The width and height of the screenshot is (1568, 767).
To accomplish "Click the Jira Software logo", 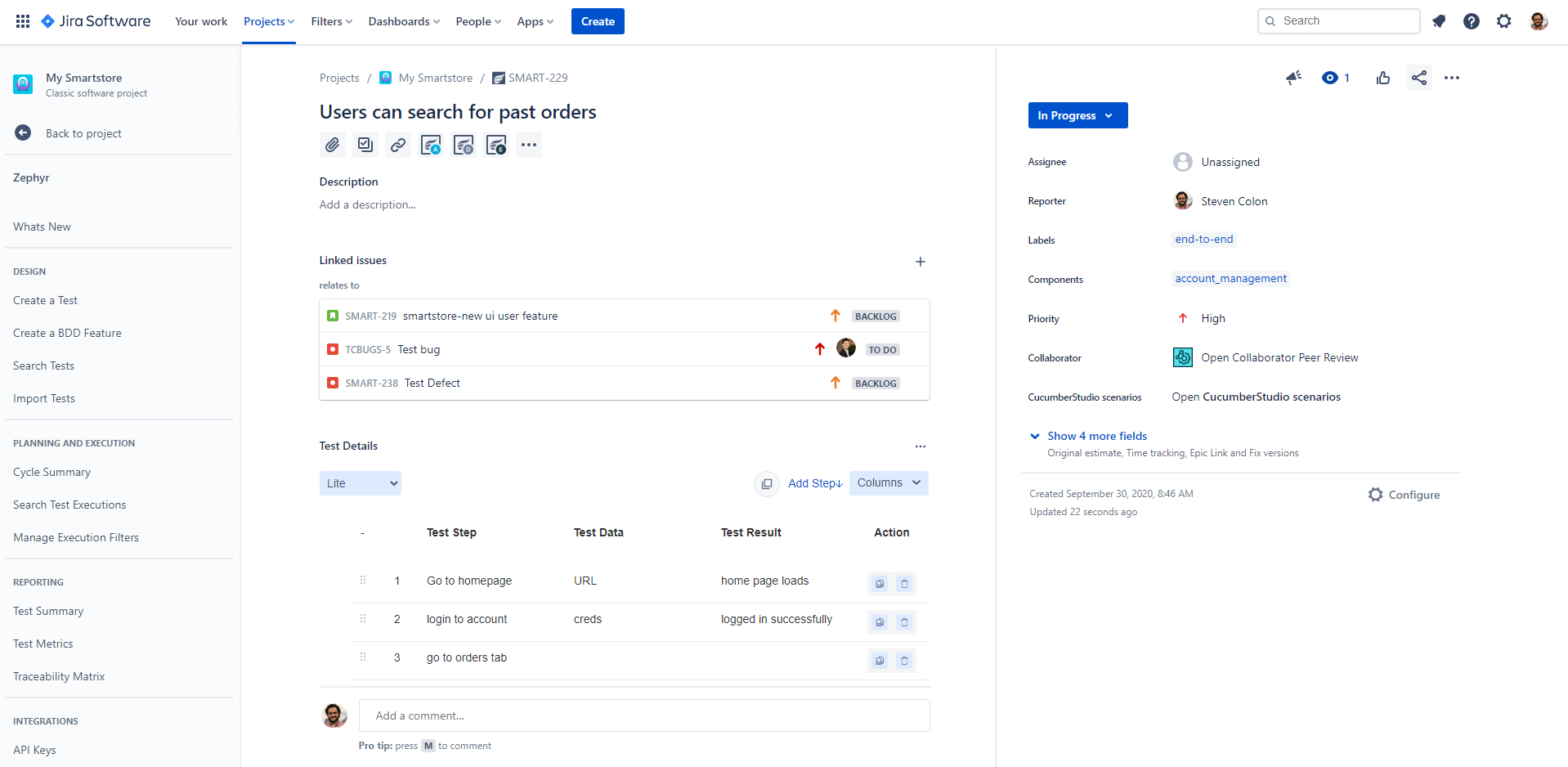I will 96,21.
